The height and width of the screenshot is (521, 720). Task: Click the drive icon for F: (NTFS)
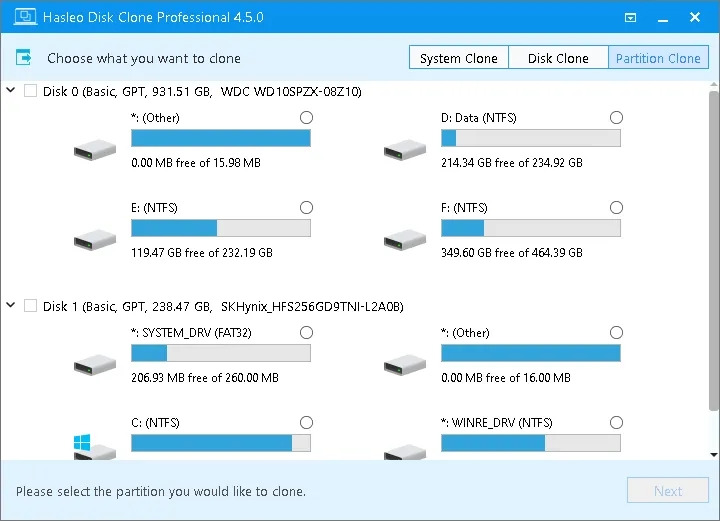pyautogui.click(x=405, y=240)
